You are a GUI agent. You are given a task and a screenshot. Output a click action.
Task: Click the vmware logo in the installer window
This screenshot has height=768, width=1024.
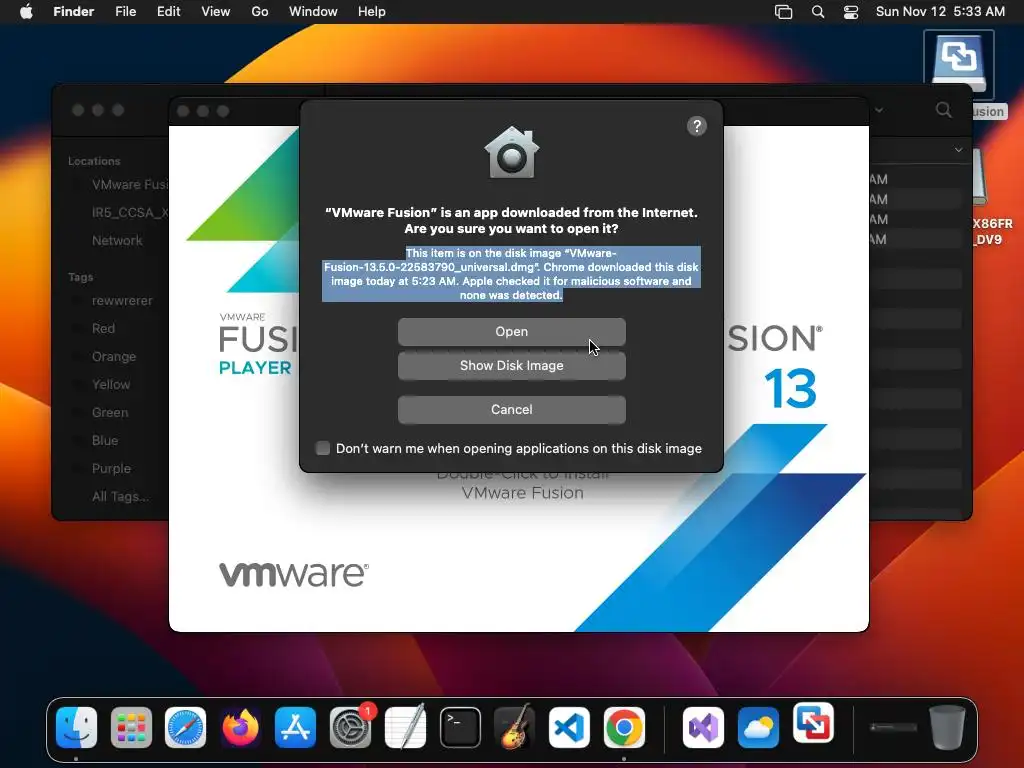coord(293,574)
